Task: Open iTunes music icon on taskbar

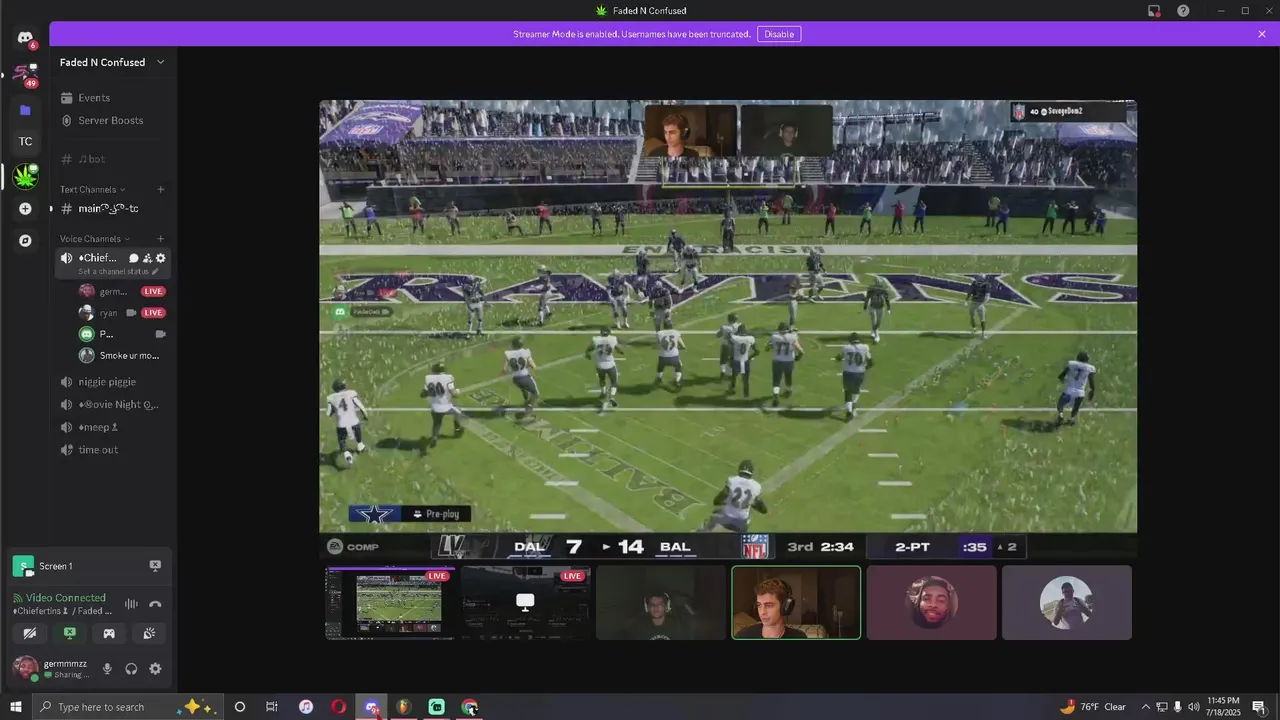Action: (x=306, y=707)
